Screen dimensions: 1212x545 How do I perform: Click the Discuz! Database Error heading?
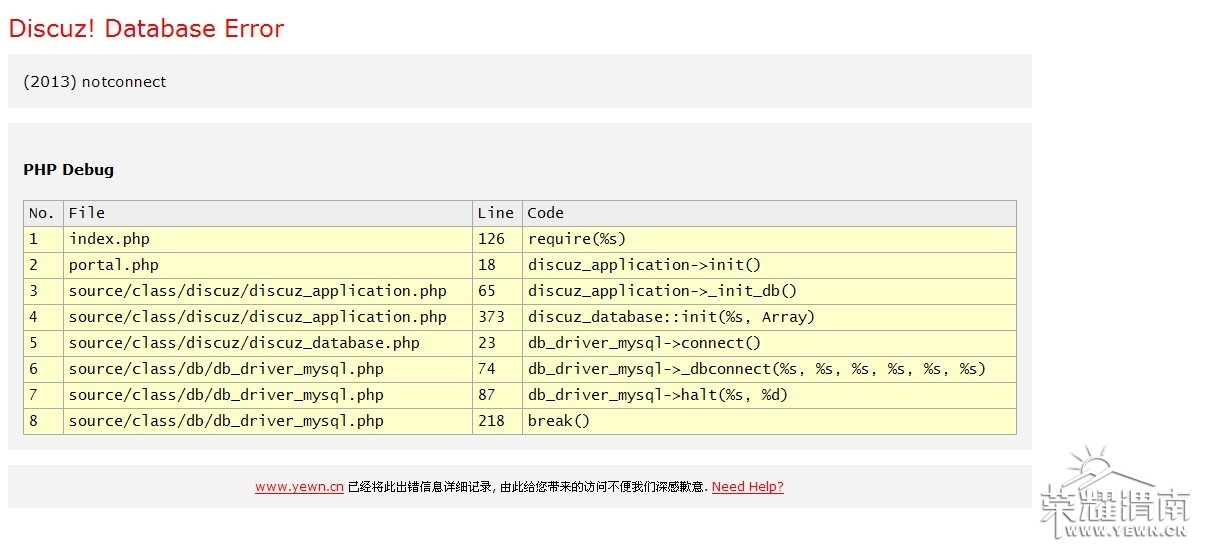tap(146, 29)
